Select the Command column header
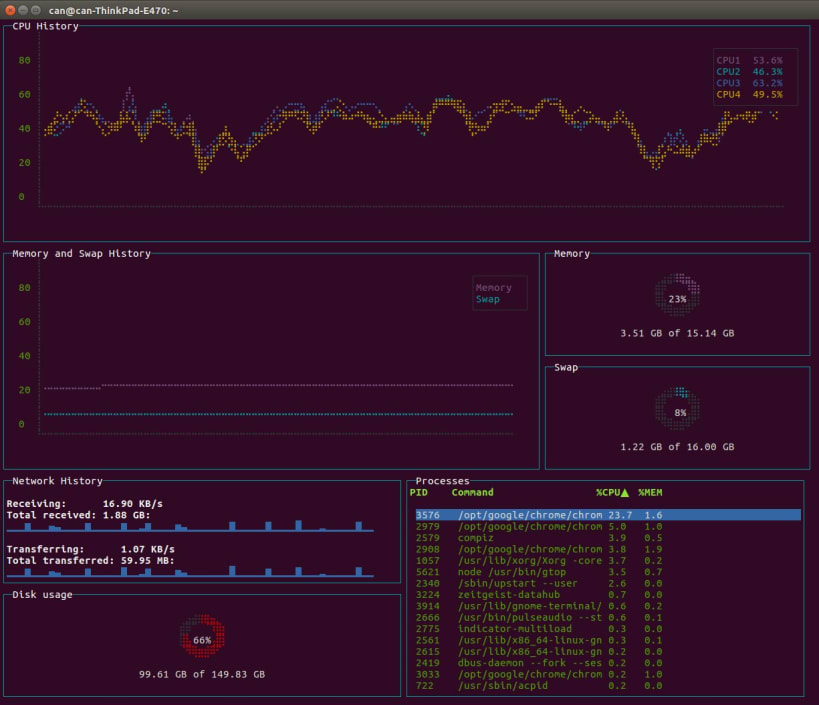Viewport: 819px width, 705px height. coord(472,493)
